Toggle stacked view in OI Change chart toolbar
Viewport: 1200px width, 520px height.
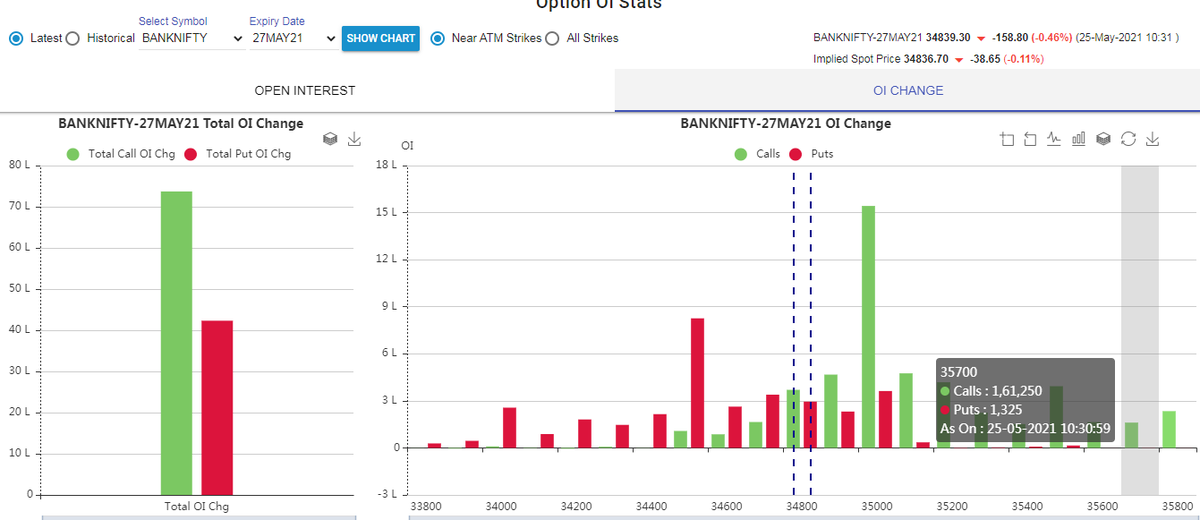coord(1103,140)
